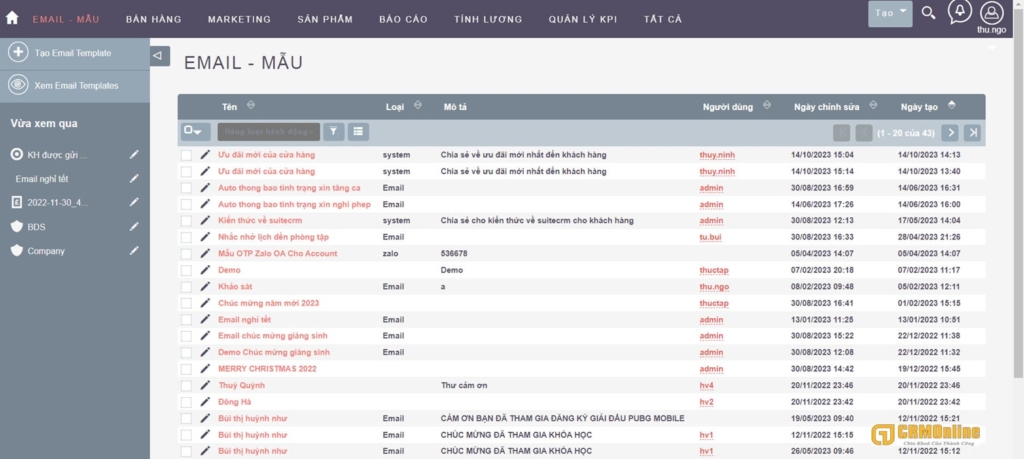Select checkbox for Email nghỉ tết row
This screenshot has width=1024, height=459.
click(186, 320)
